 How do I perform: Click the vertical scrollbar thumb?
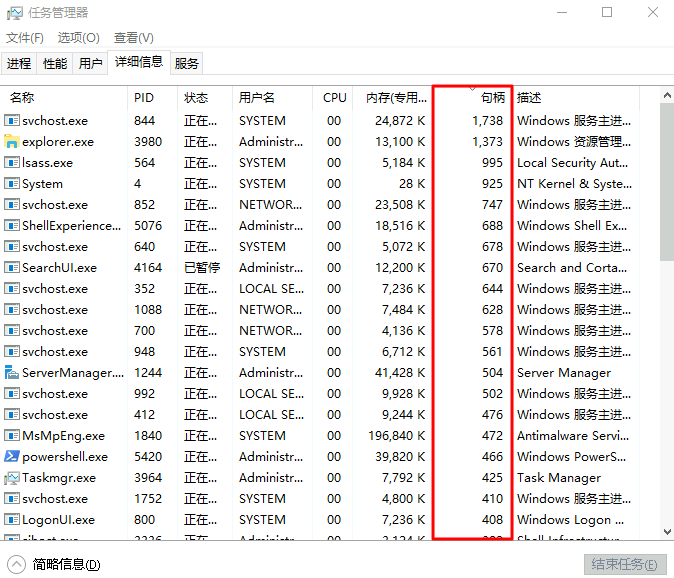(x=667, y=182)
